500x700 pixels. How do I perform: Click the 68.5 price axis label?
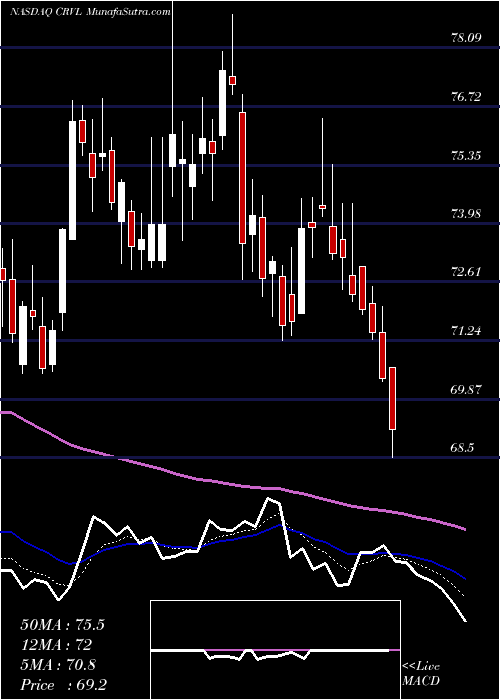(463, 448)
